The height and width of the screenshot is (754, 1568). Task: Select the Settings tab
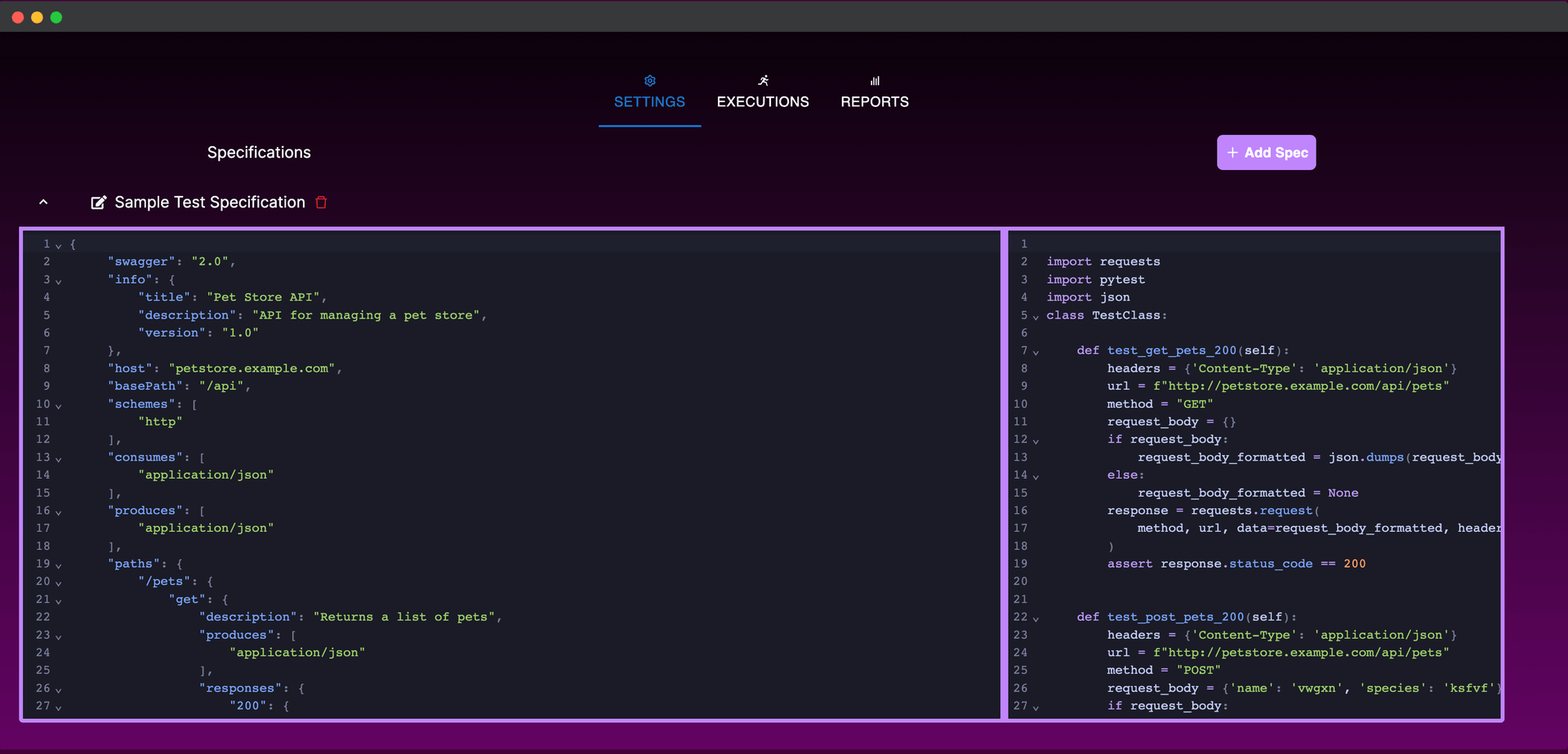click(649, 101)
